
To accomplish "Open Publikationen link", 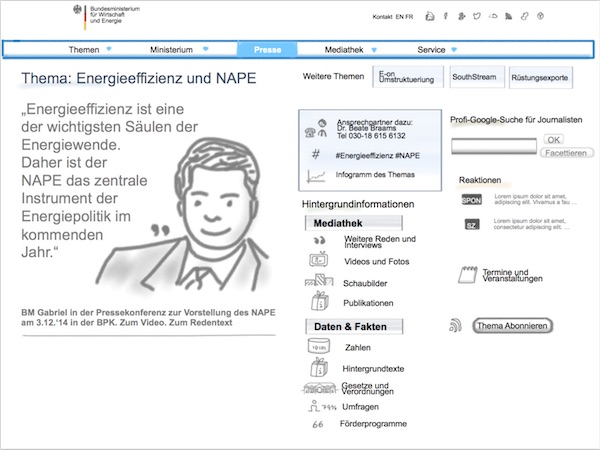I will click(368, 303).
